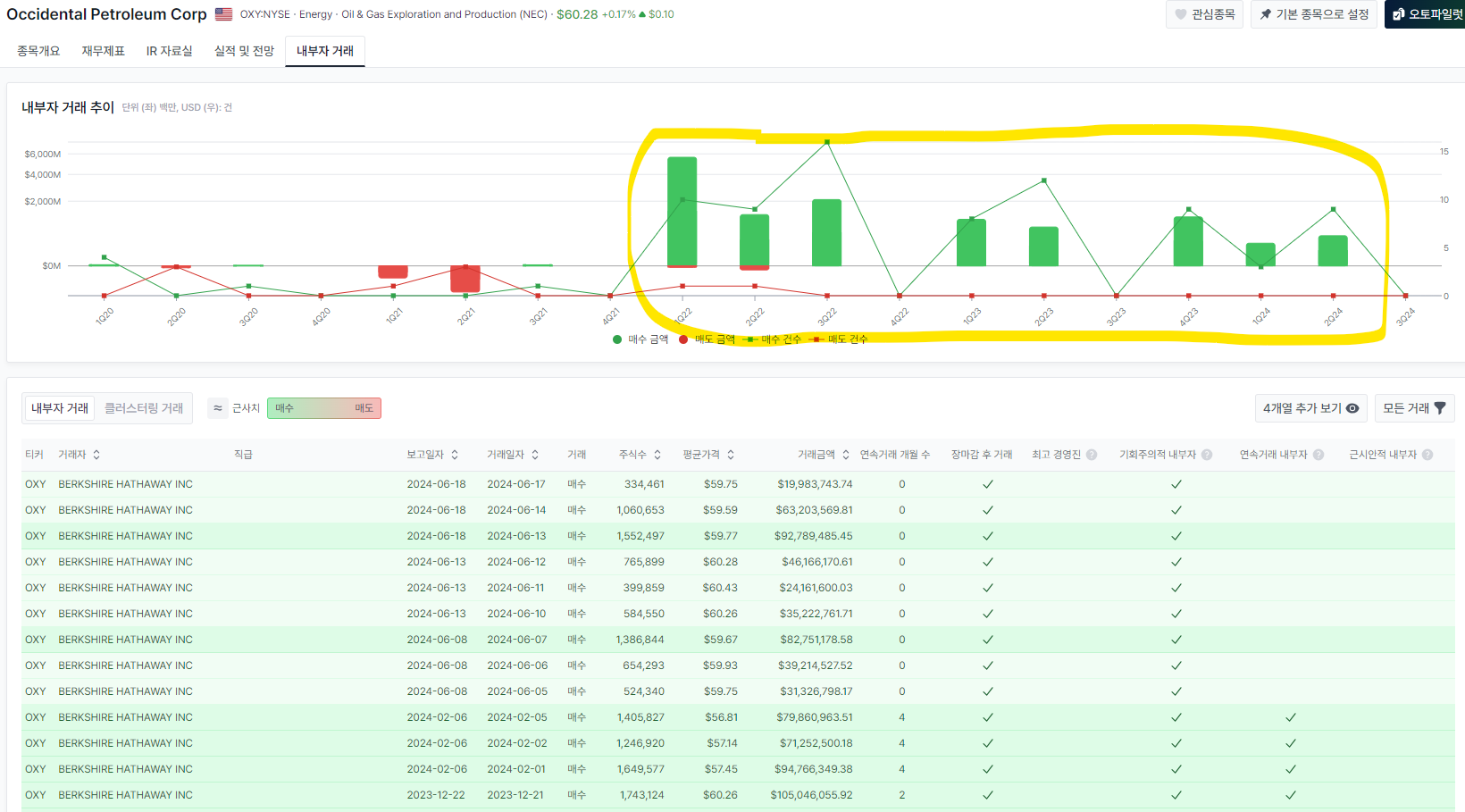This screenshot has width=1465, height=812.
Task: Click help icon next to 근시인적 내부자
Action: [x=1427, y=455]
